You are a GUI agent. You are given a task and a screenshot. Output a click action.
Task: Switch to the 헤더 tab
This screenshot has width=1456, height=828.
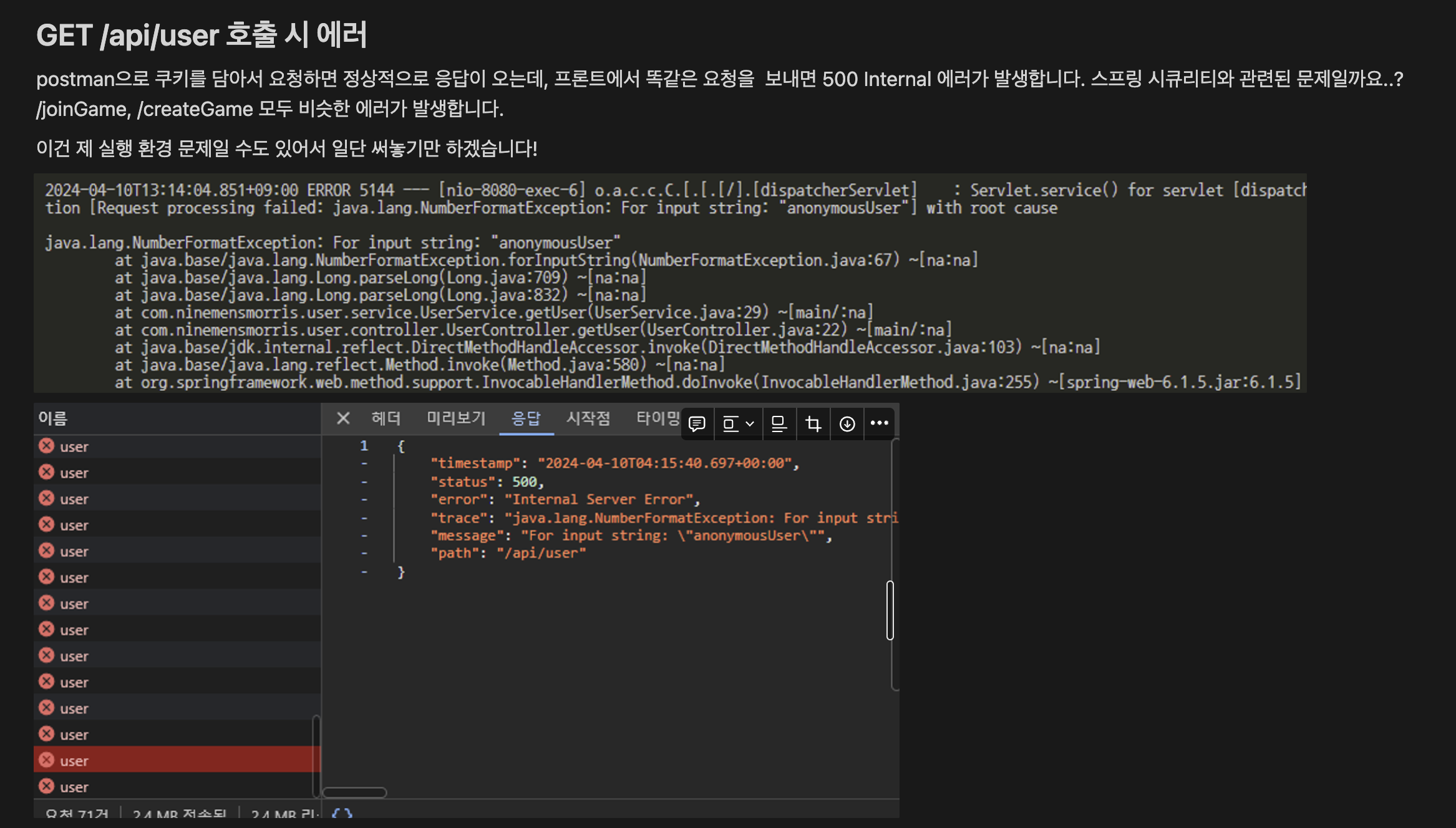click(x=386, y=418)
